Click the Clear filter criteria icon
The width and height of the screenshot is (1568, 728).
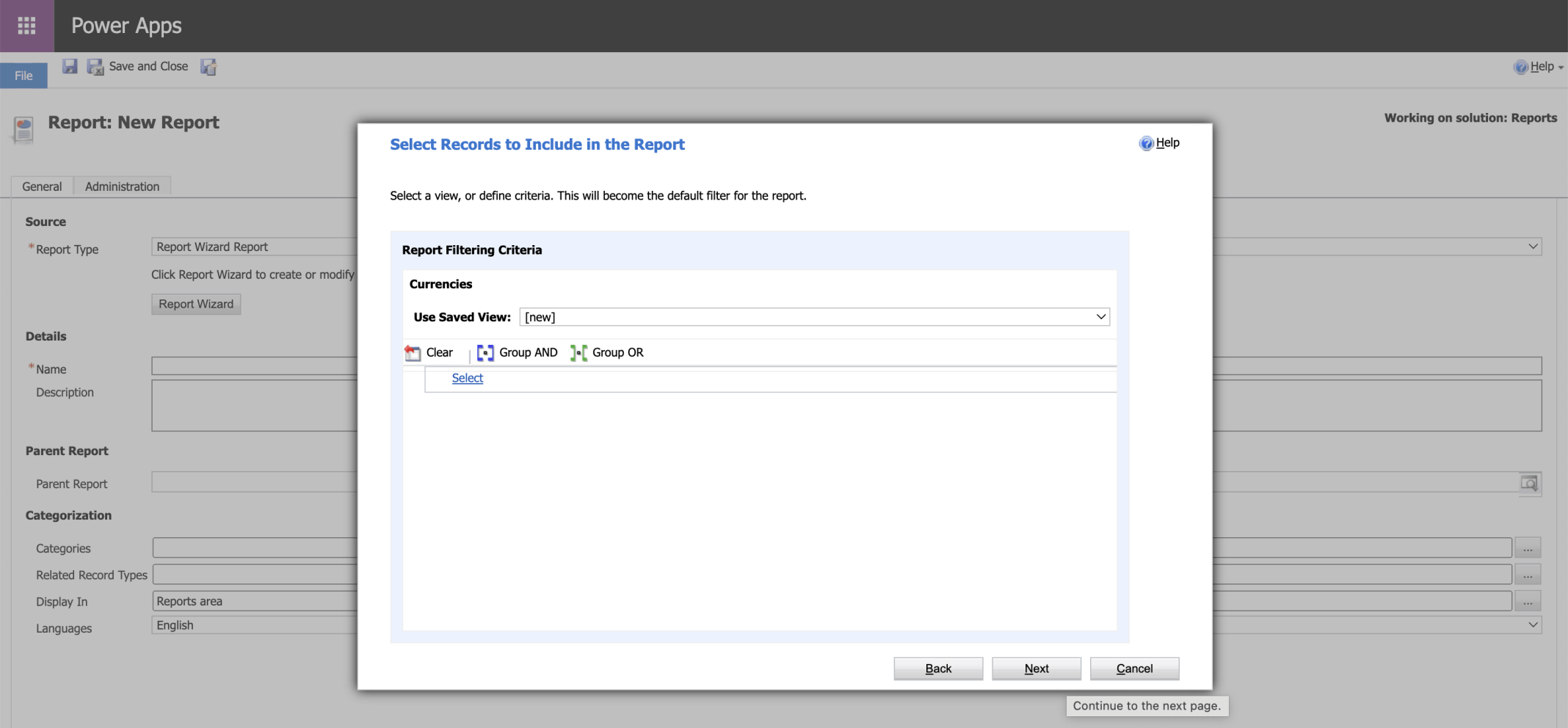(413, 353)
